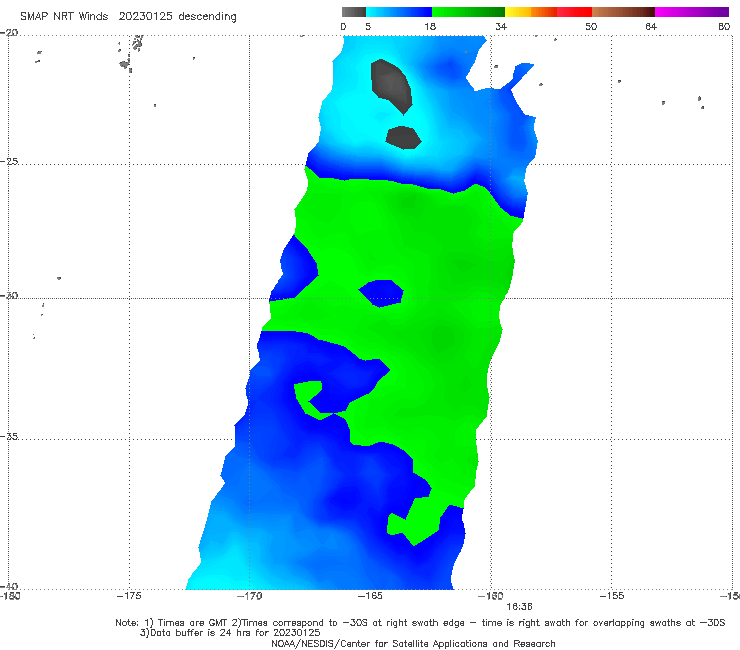The image size is (740, 650).
Task: Click the color bar label '18'
Action: 430,27
